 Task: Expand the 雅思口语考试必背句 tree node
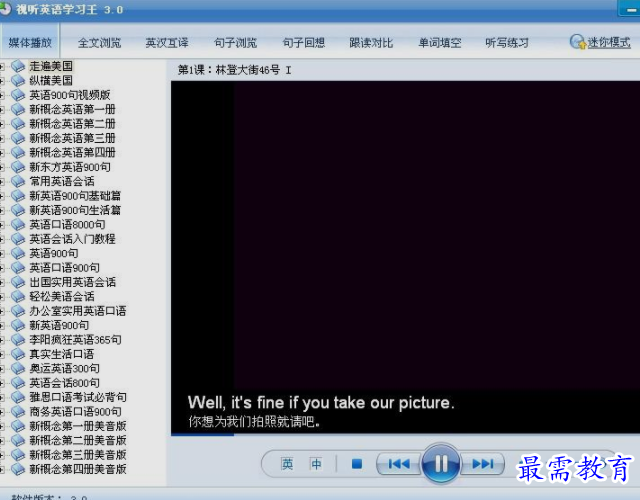pos(2,397)
